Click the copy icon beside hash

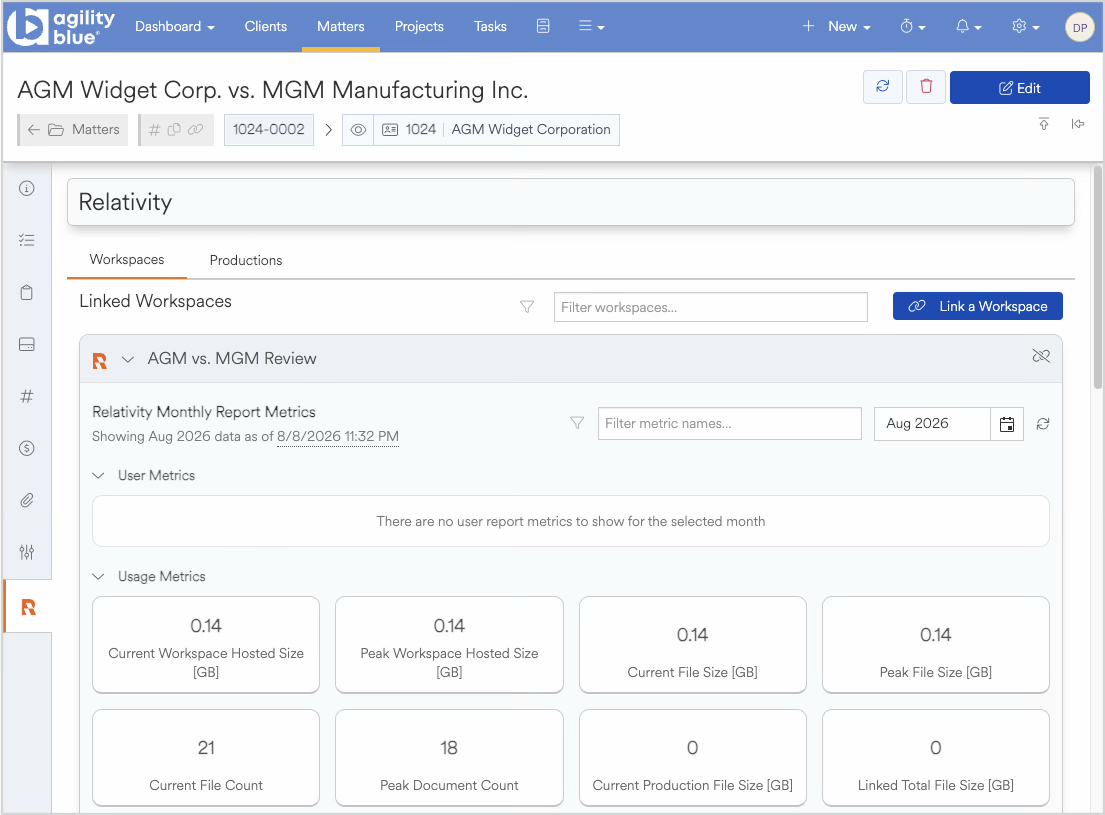(x=174, y=129)
